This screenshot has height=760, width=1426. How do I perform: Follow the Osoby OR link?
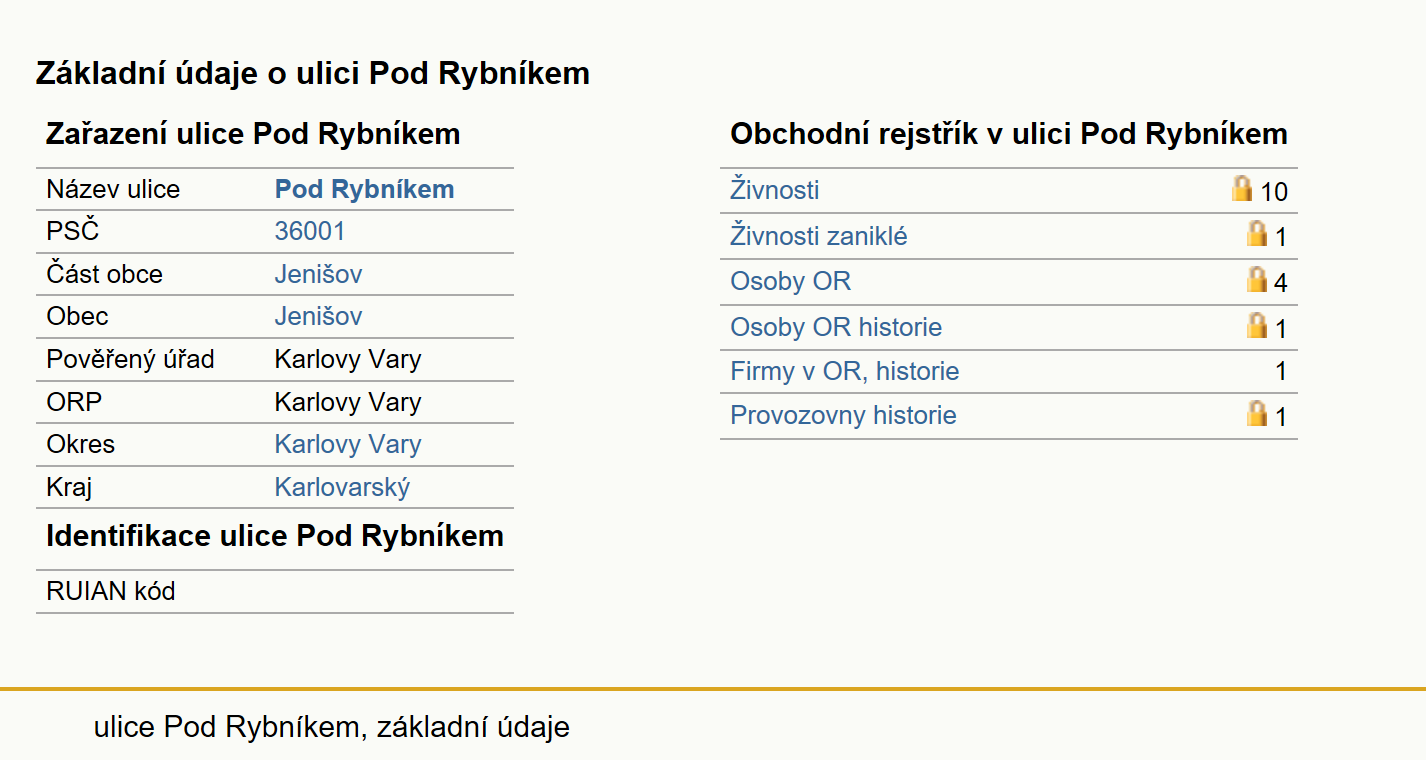point(791,281)
